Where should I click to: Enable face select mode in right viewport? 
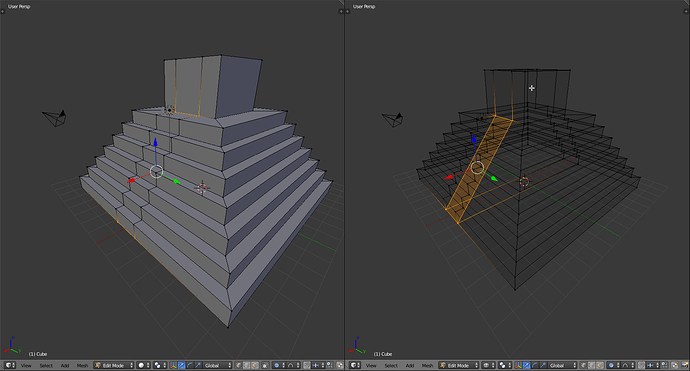tap(599, 365)
